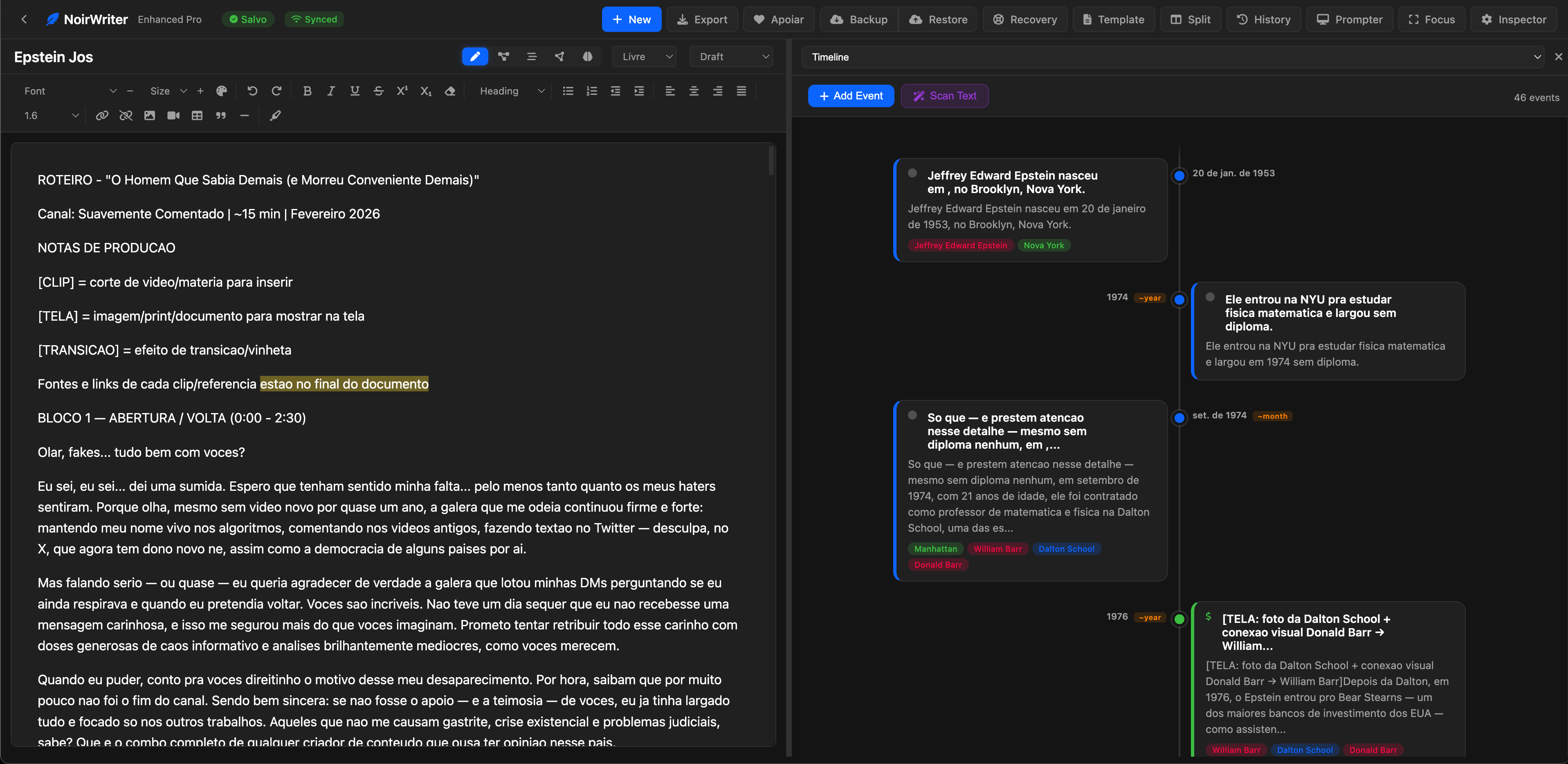Click the insert link icon

[x=102, y=116]
